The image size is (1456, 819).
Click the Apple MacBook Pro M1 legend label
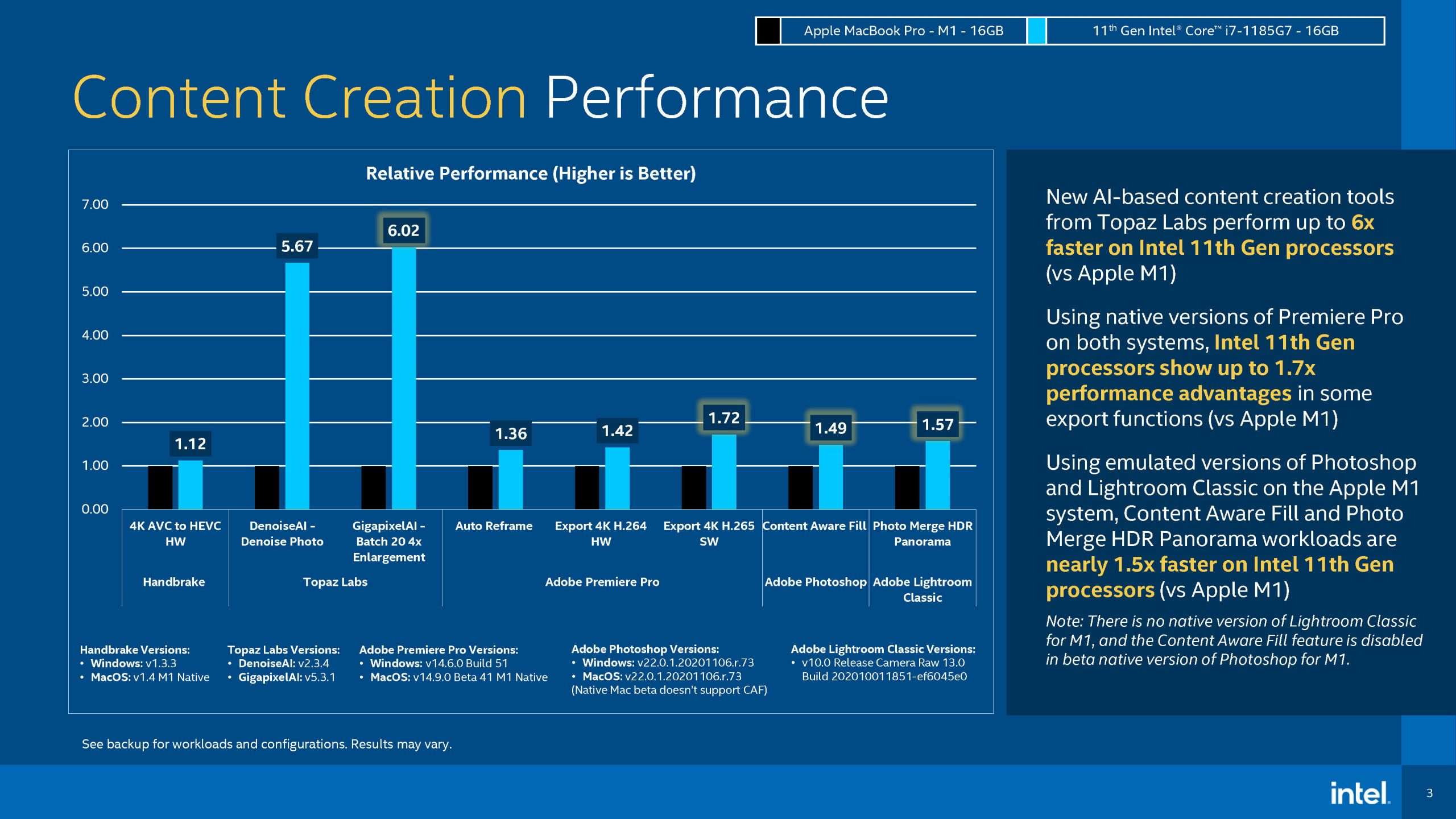pyautogui.click(x=903, y=31)
